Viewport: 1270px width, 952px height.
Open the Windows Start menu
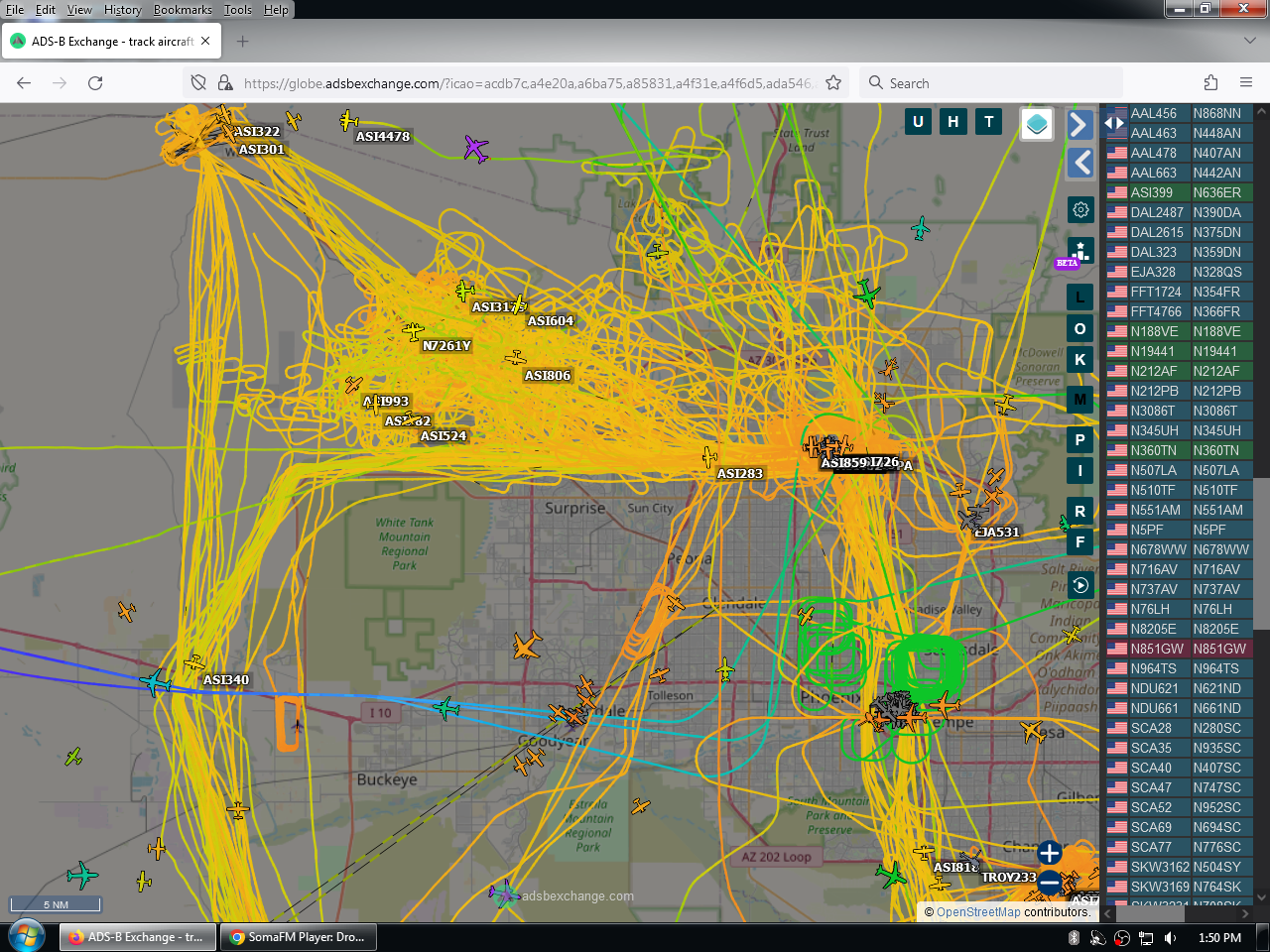[27, 936]
